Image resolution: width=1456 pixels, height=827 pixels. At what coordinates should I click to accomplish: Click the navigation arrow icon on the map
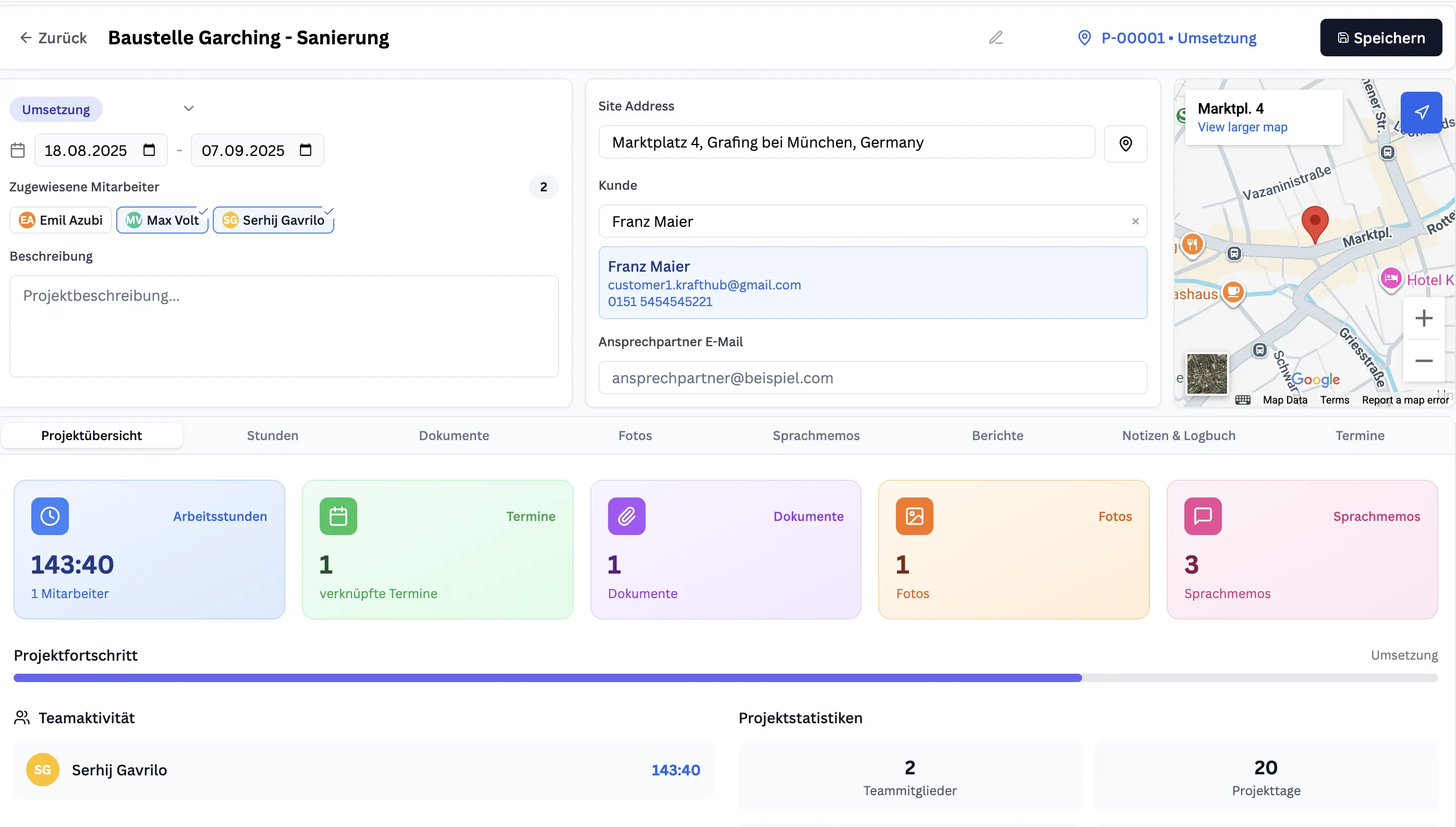pyautogui.click(x=1423, y=112)
